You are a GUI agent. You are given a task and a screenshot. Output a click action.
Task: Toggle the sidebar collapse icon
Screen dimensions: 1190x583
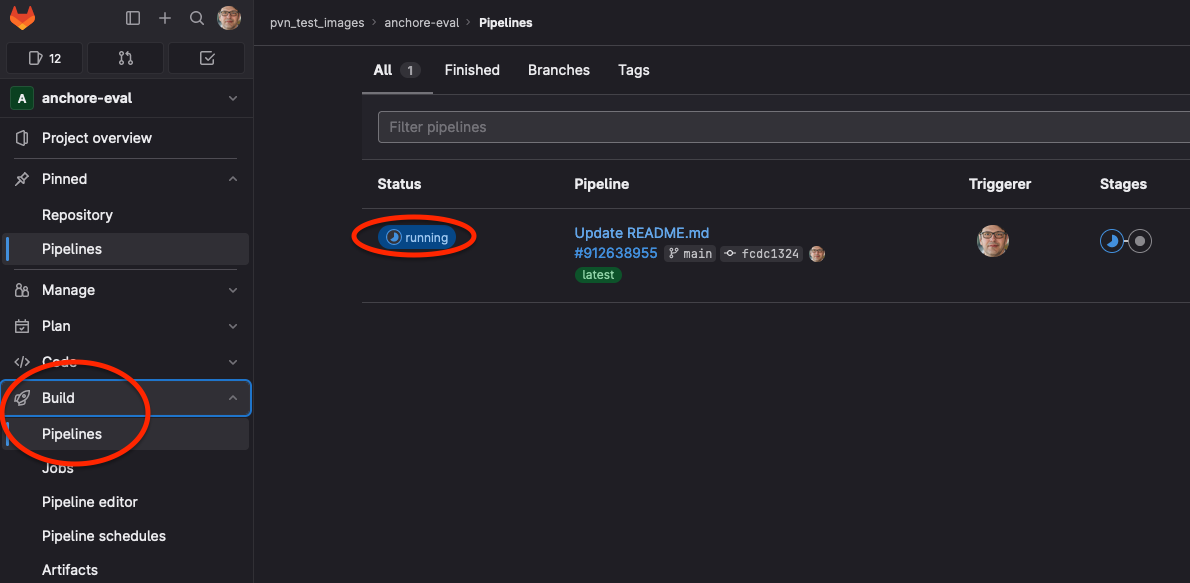pos(133,18)
